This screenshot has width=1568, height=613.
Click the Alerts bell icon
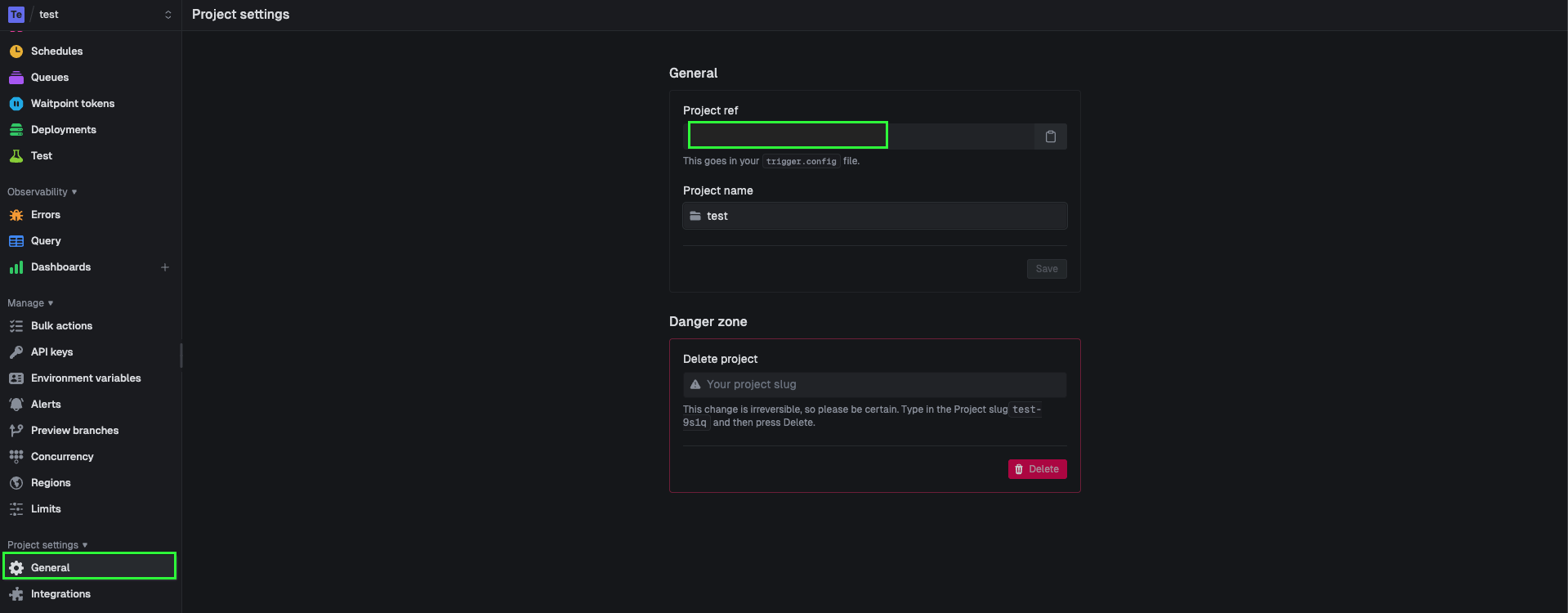click(x=16, y=405)
